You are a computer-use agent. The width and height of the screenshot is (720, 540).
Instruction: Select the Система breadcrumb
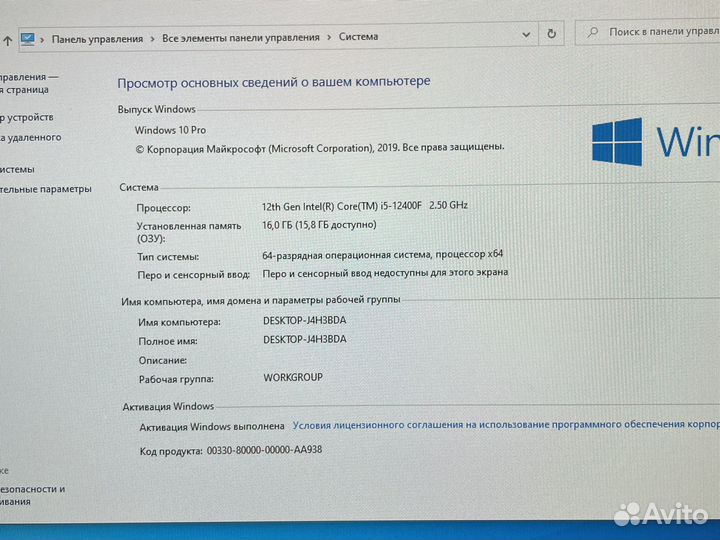pos(358,36)
